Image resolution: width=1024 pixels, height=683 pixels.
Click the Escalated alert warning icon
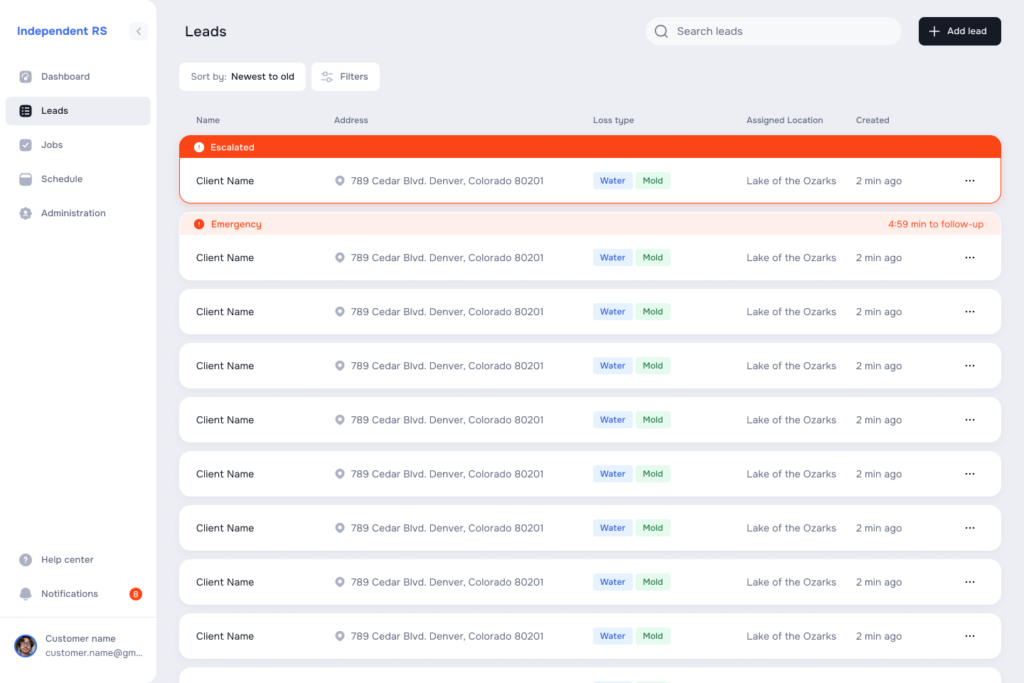199,147
